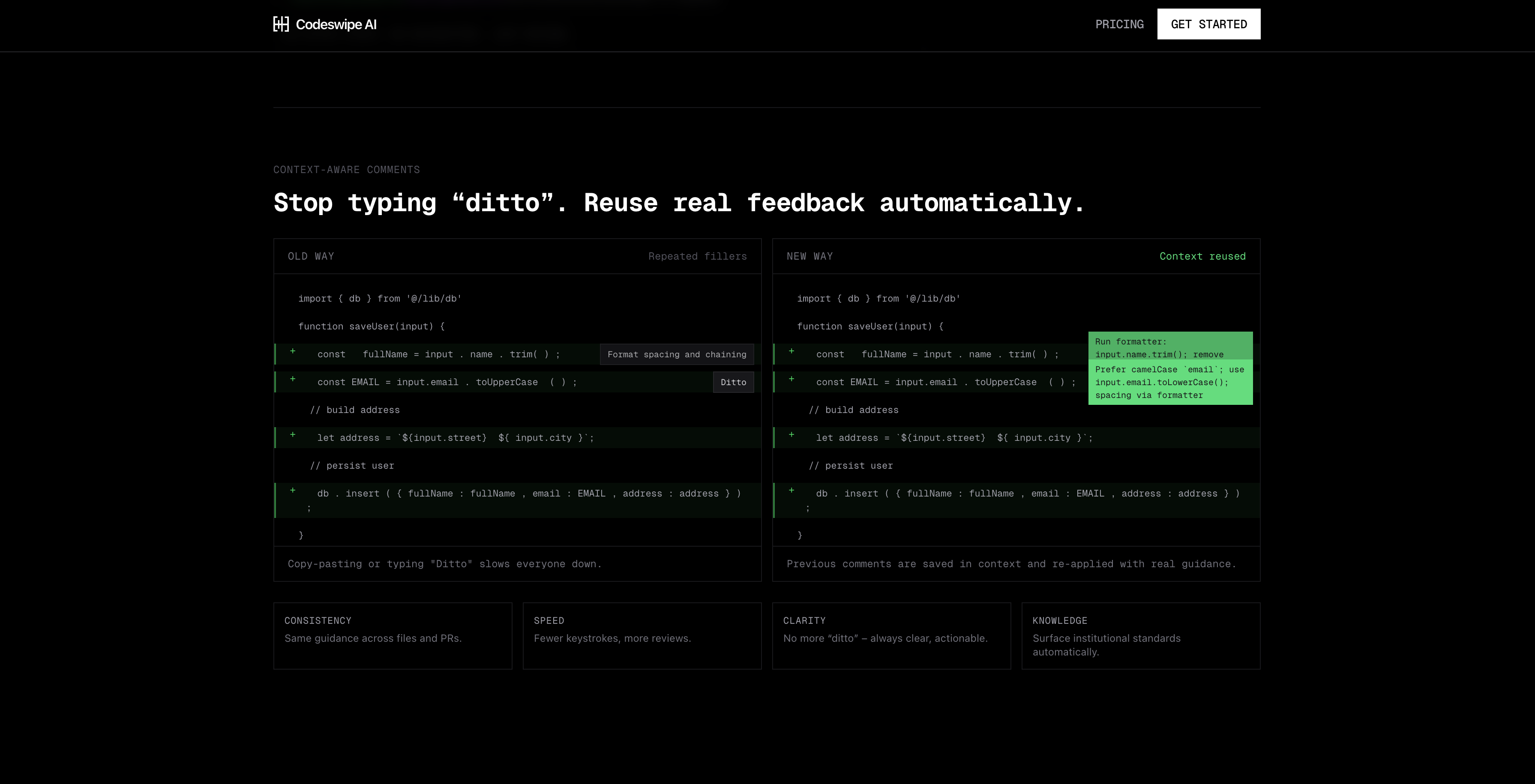This screenshot has width=1535, height=784.
Task: Click "Fewer keystrokes, more reviews." text
Action: pyautogui.click(x=612, y=638)
